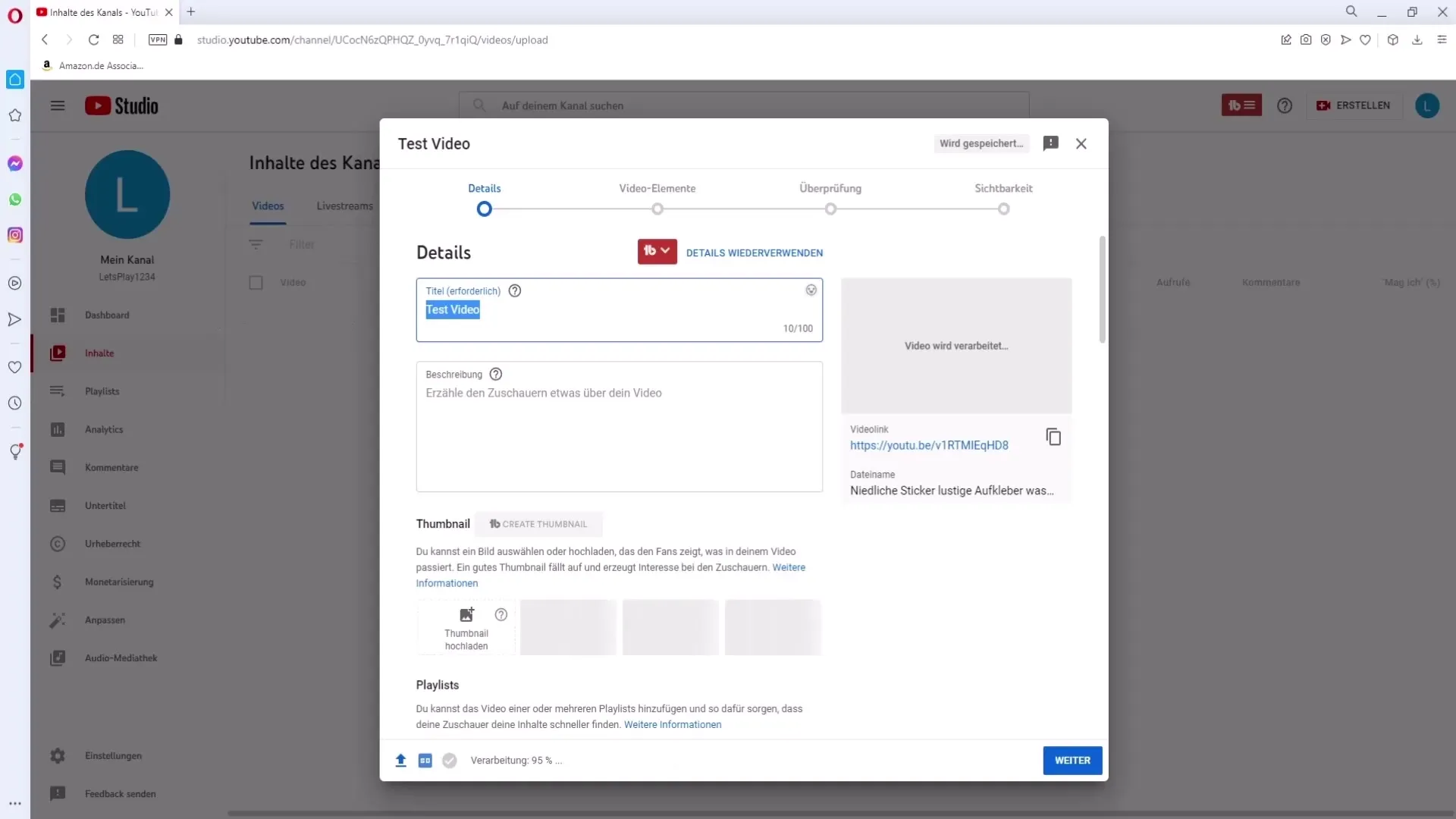Image resolution: width=1456 pixels, height=819 pixels.
Task: Click the WEITER button to proceed
Action: (1072, 760)
